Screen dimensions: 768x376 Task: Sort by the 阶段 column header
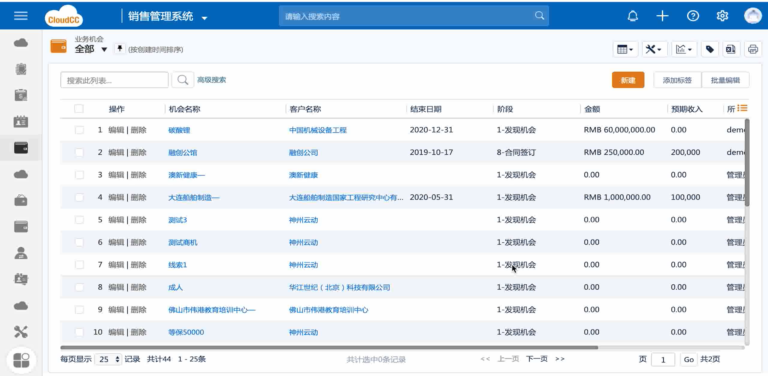(504, 109)
